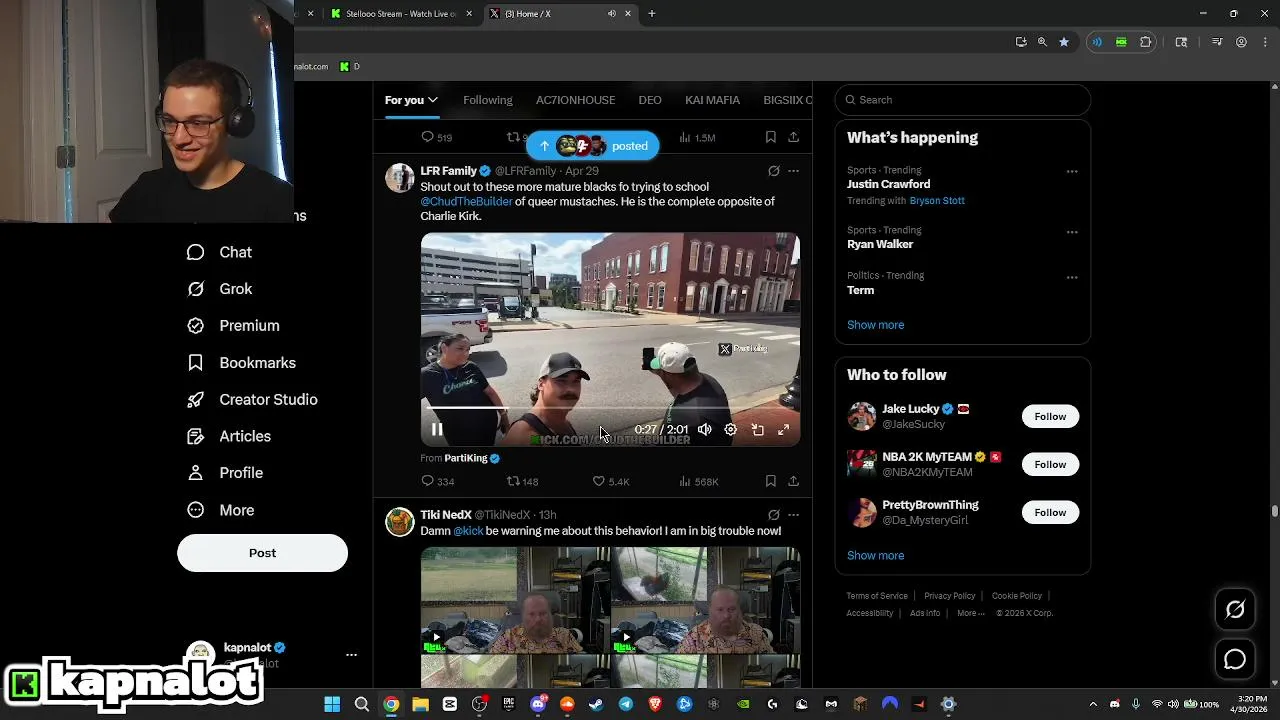
Task: Toggle picture-in-picture on the video
Action: coord(757,429)
